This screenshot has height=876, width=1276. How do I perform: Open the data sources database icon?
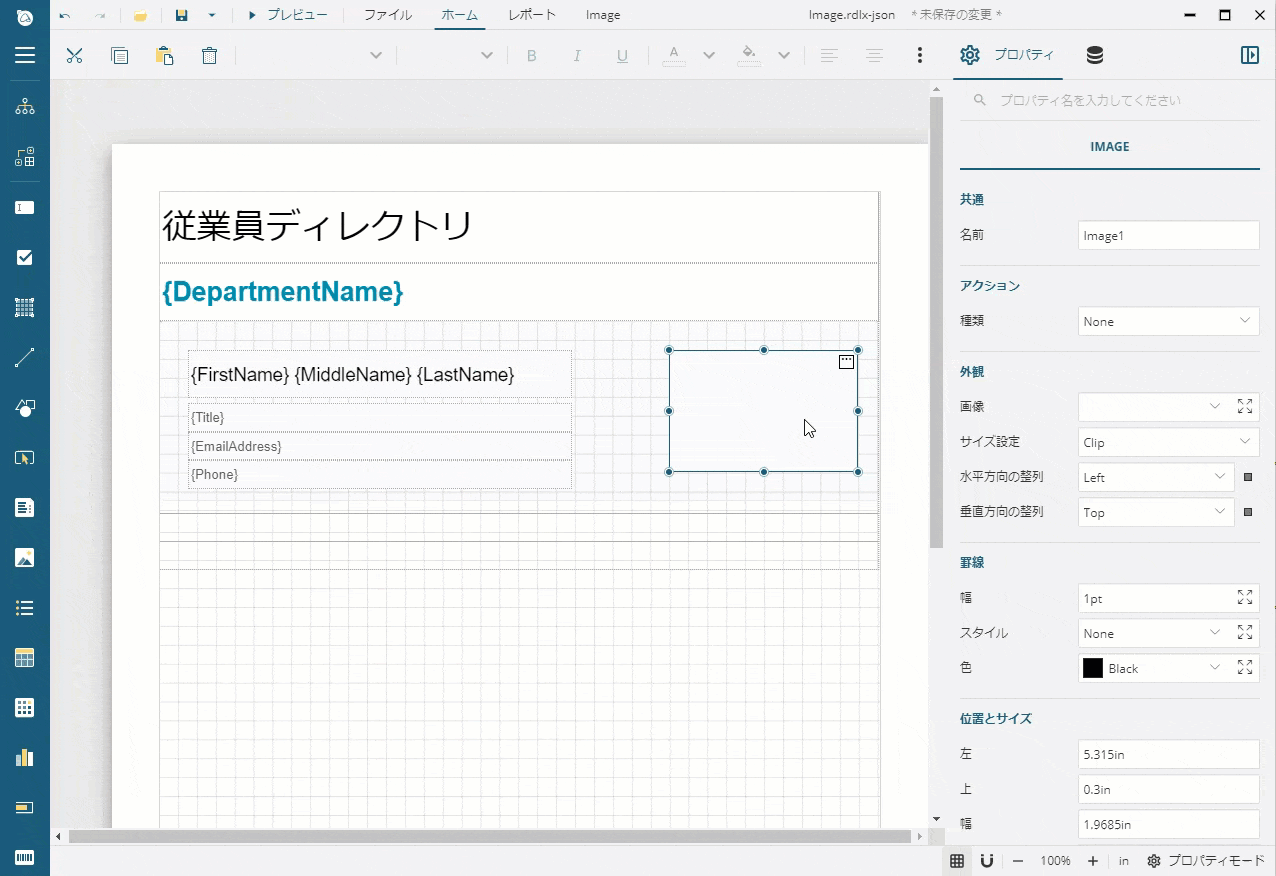tap(1095, 56)
